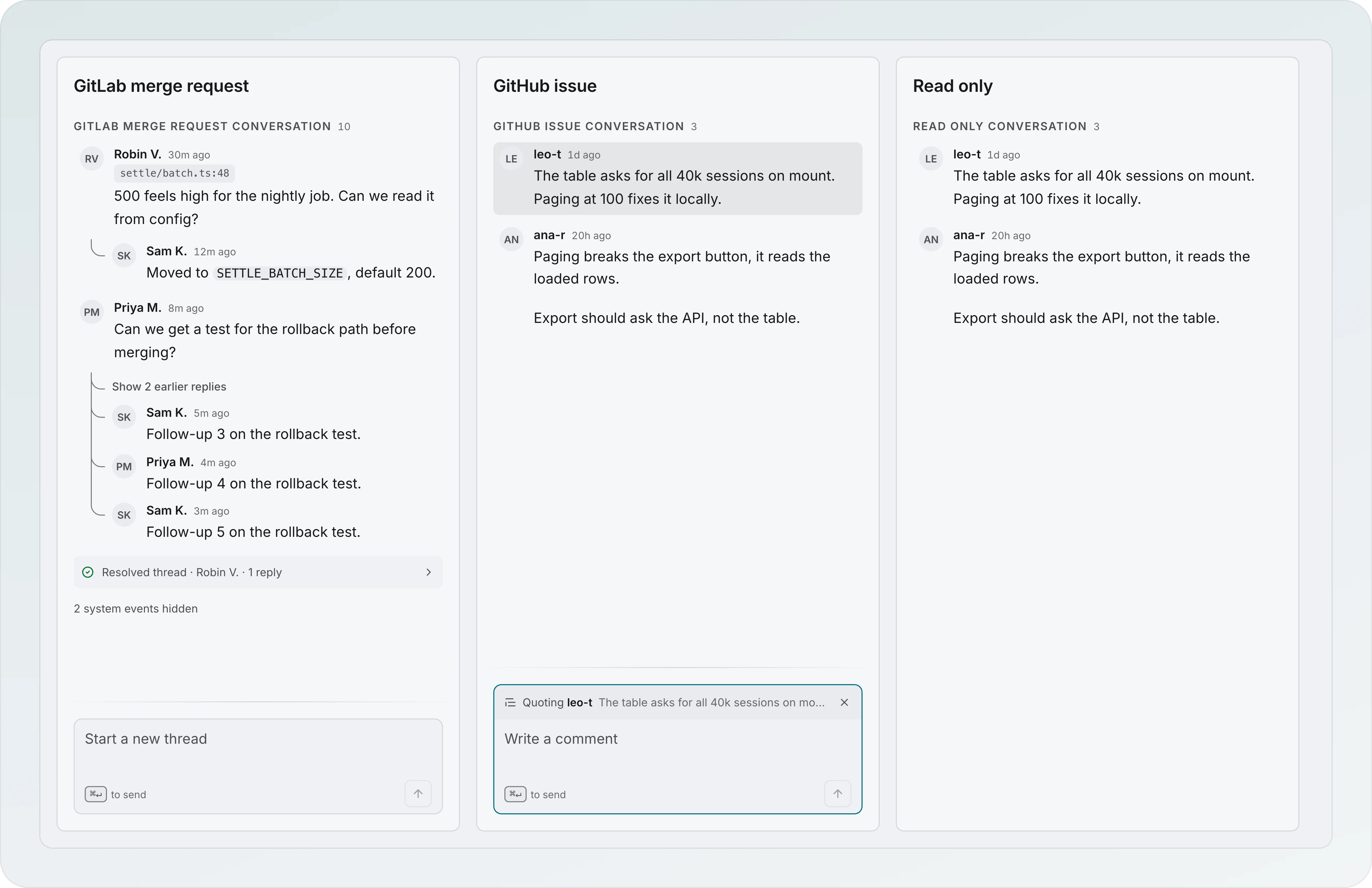Dismiss the leo-t quote with the X
The width and height of the screenshot is (1372, 888).
click(844, 702)
